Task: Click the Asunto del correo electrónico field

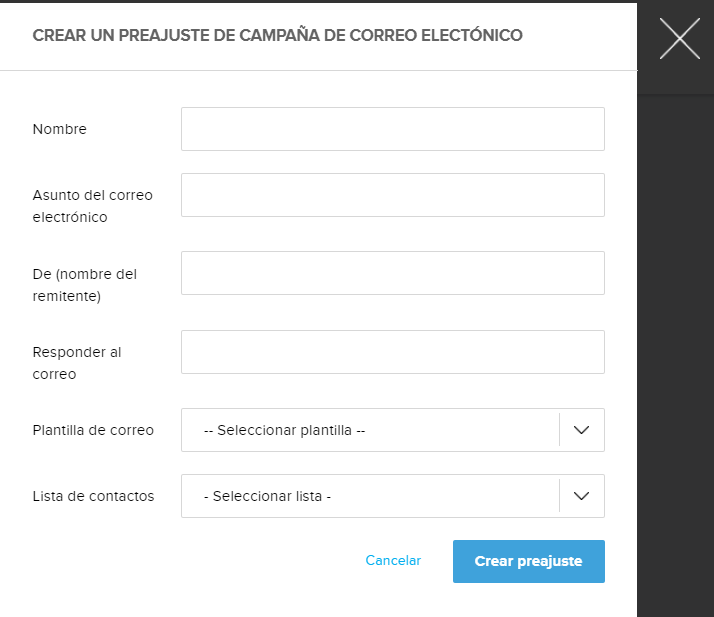Action: pyautogui.click(x=392, y=195)
